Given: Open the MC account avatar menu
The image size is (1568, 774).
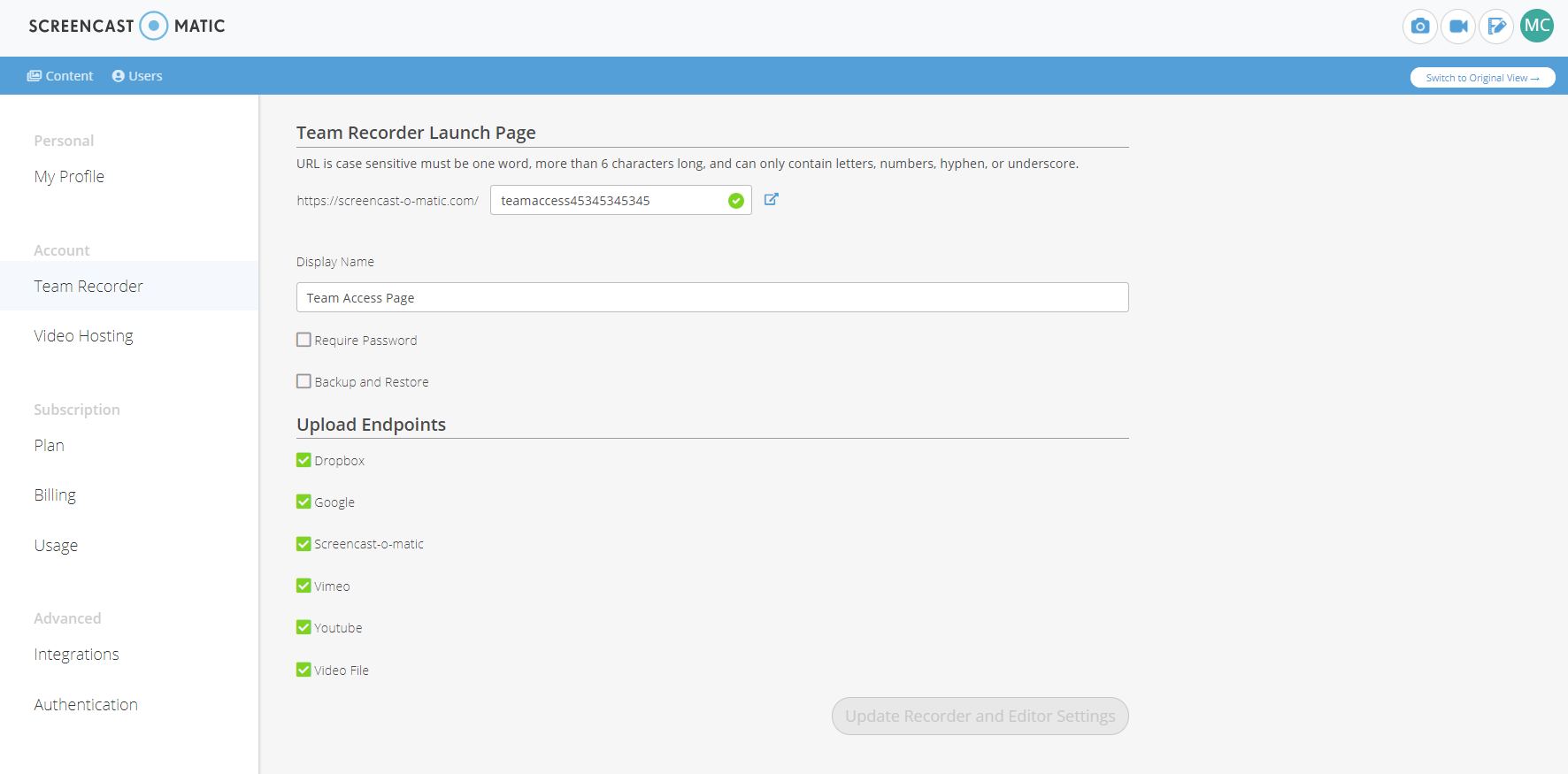Looking at the screenshot, I should 1537,26.
